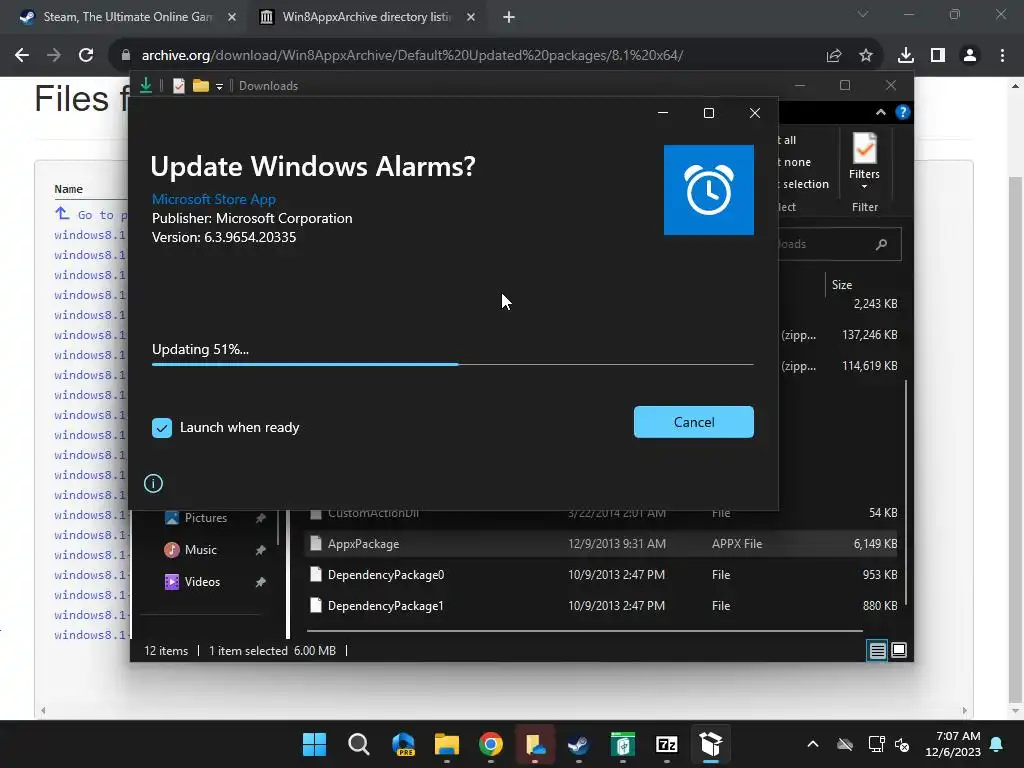Open 7-Zip from taskbar
Image resolution: width=1024 pixels, height=768 pixels.
[x=666, y=744]
